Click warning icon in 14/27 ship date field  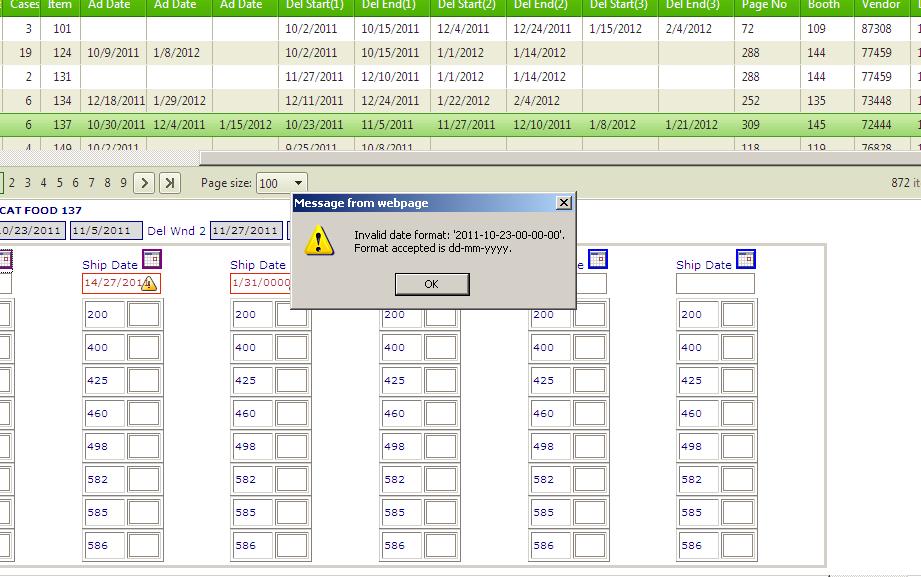[x=149, y=284]
